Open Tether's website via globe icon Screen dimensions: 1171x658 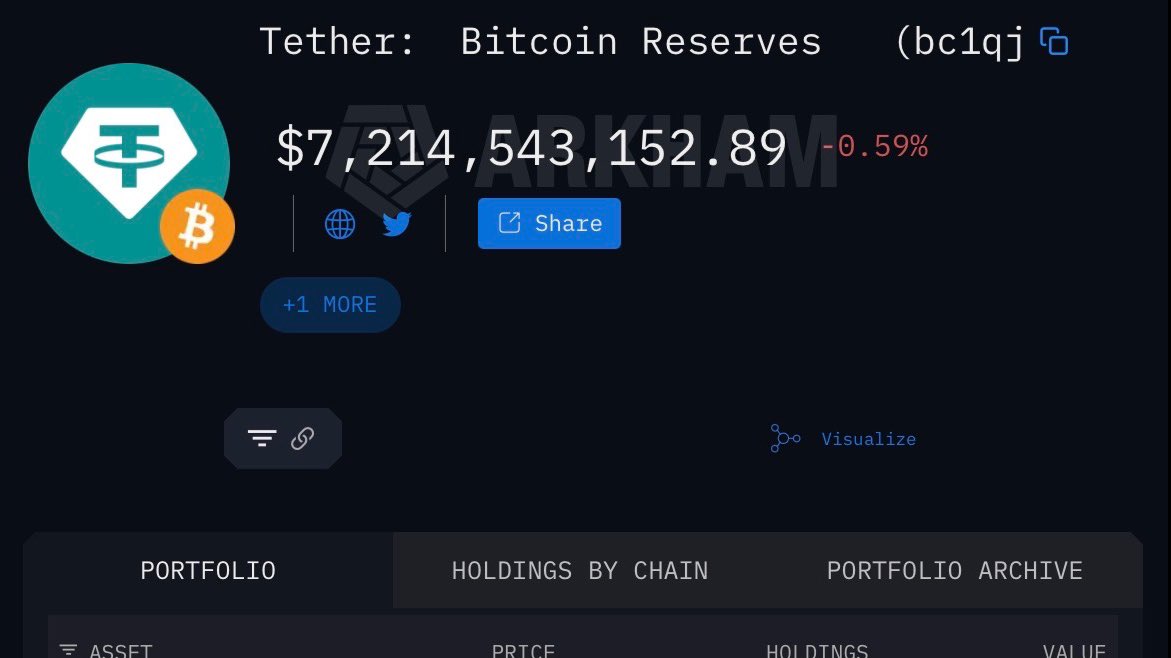pos(340,224)
